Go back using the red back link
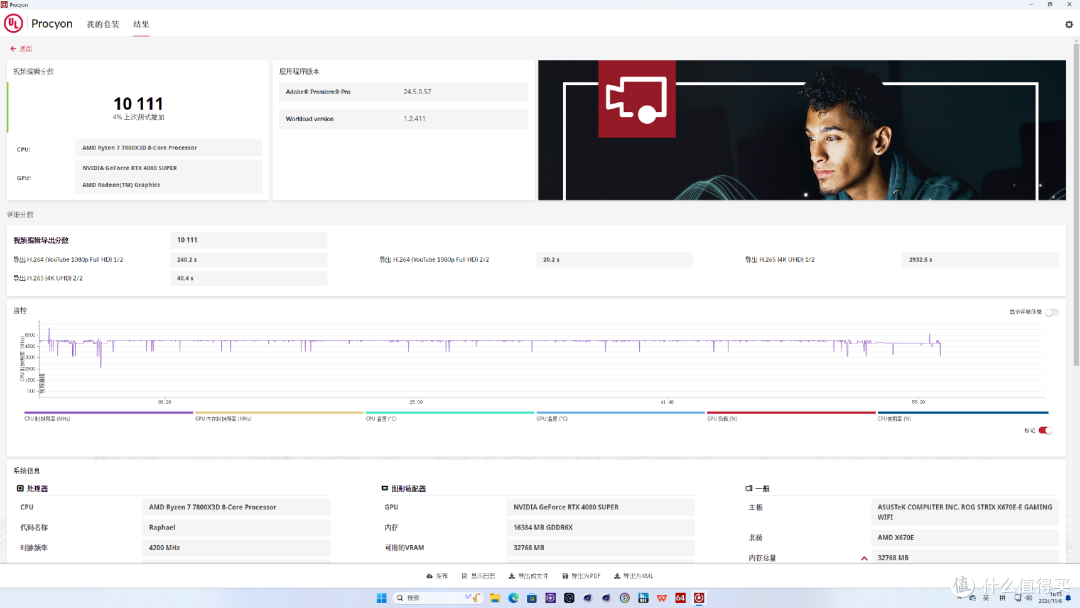The image size is (1080, 608). (21, 49)
